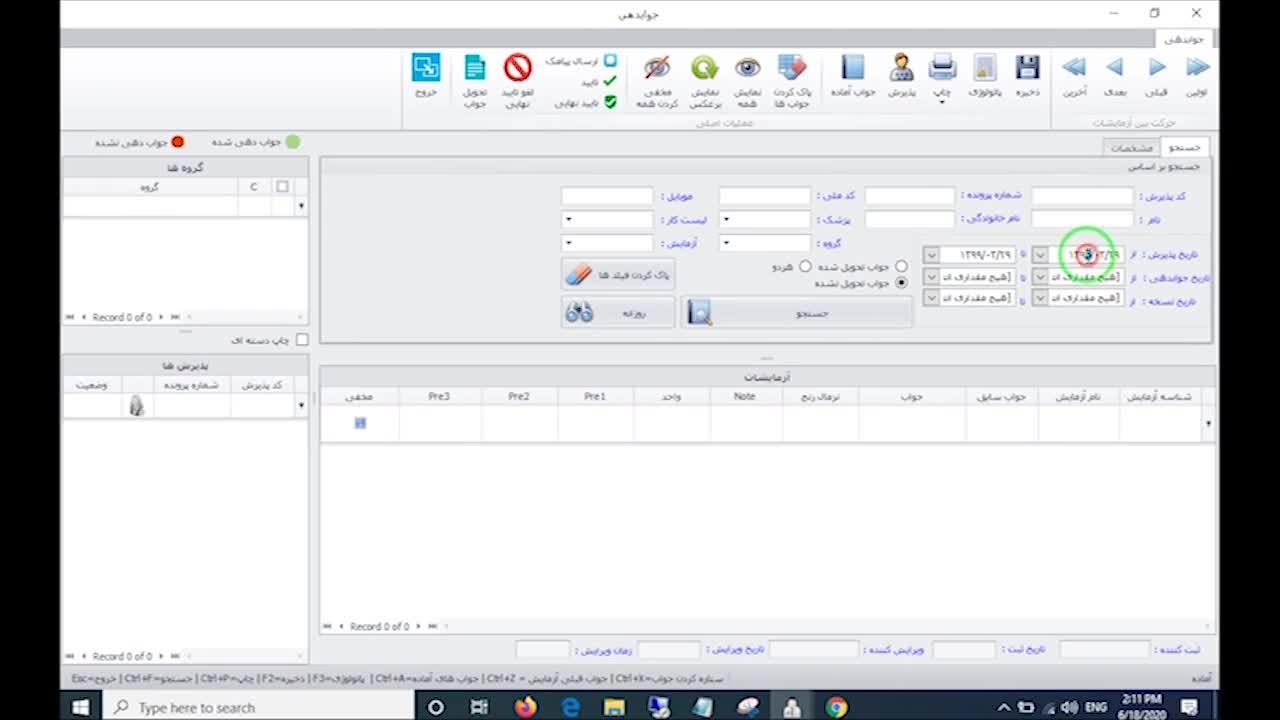
Task: Expand the Doctor (پزشک) dropdown
Action: [727, 220]
